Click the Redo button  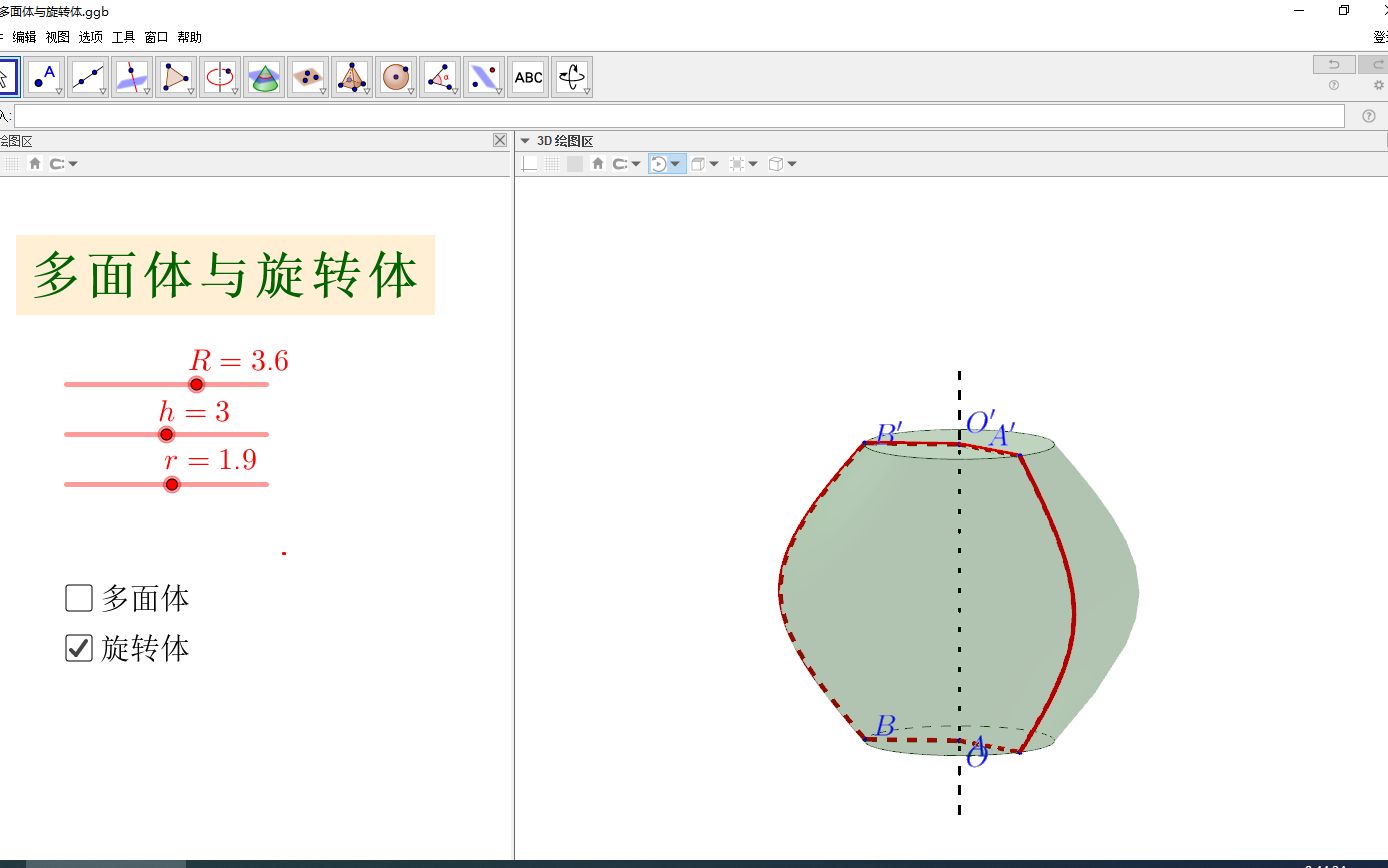pos(1374,65)
